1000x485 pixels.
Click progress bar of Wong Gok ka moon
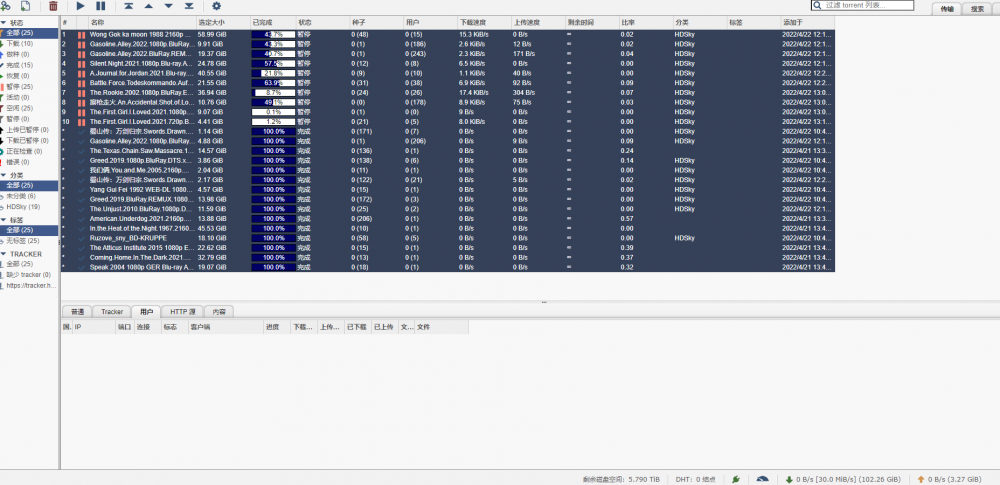[274, 34]
